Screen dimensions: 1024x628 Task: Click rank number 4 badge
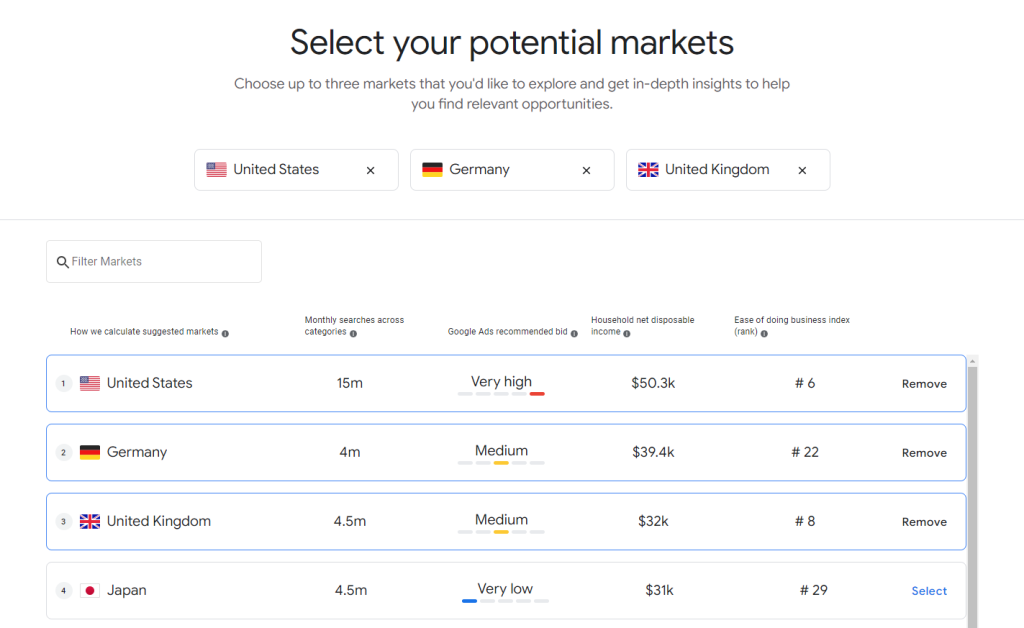[x=63, y=591]
